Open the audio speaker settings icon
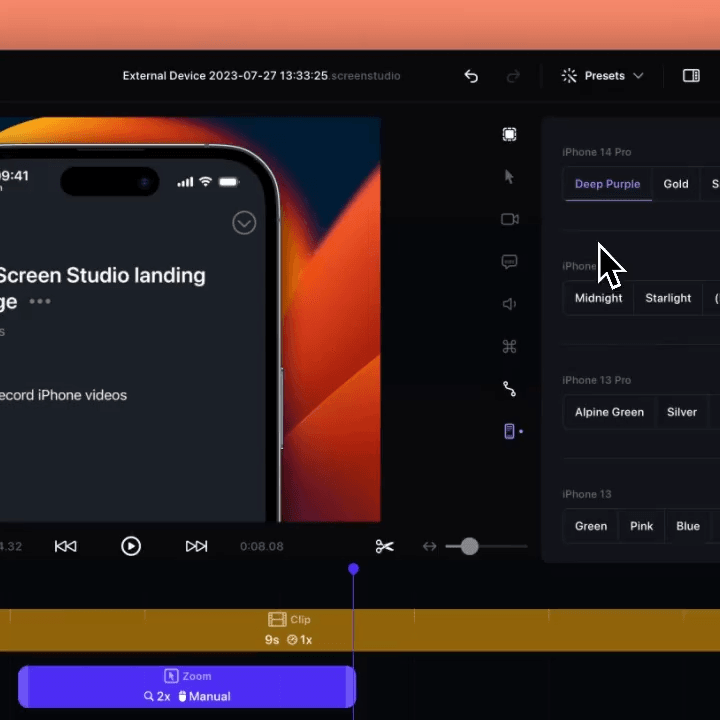This screenshot has width=720, height=720. point(509,304)
